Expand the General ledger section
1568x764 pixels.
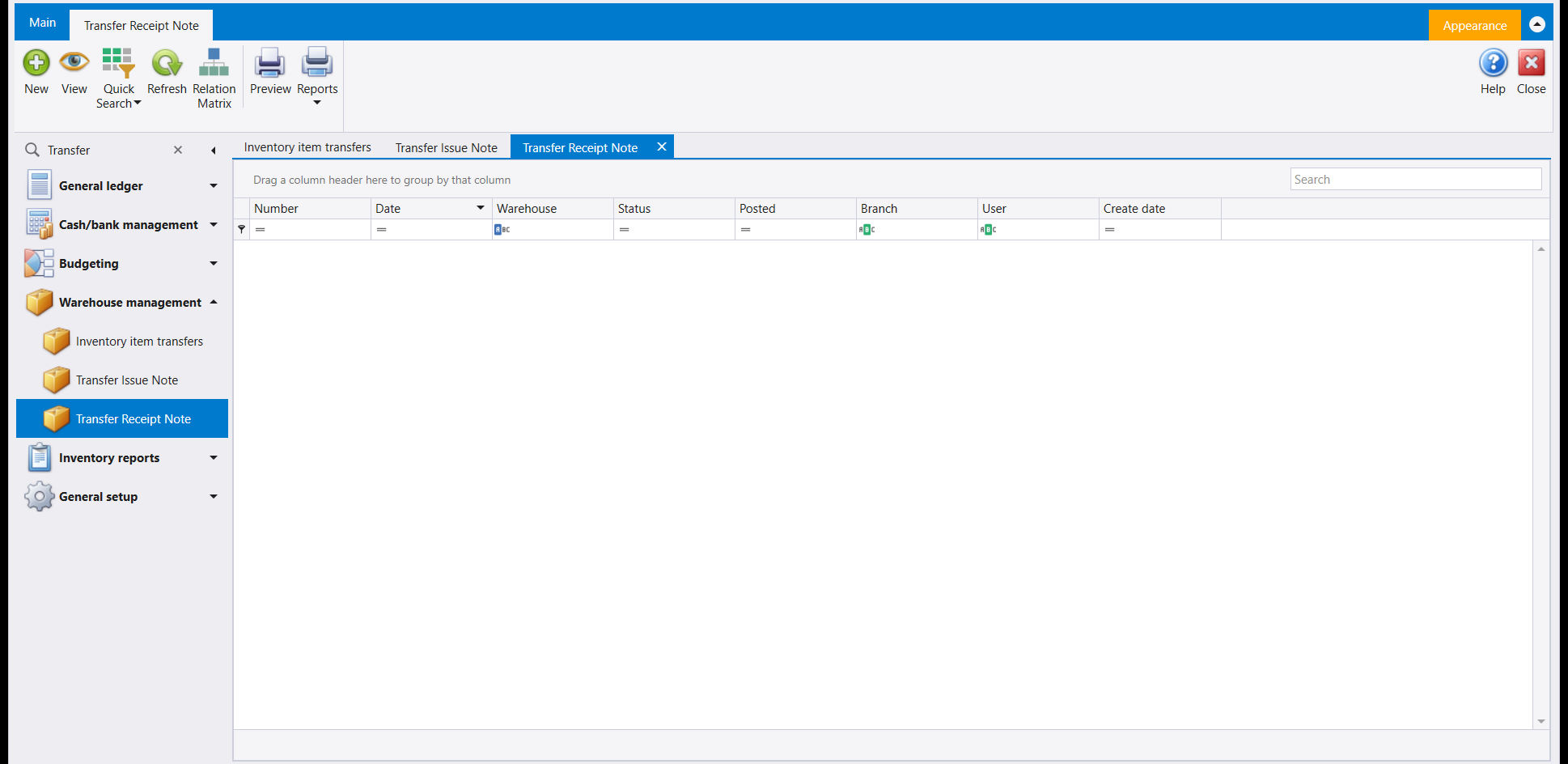pyautogui.click(x=214, y=186)
